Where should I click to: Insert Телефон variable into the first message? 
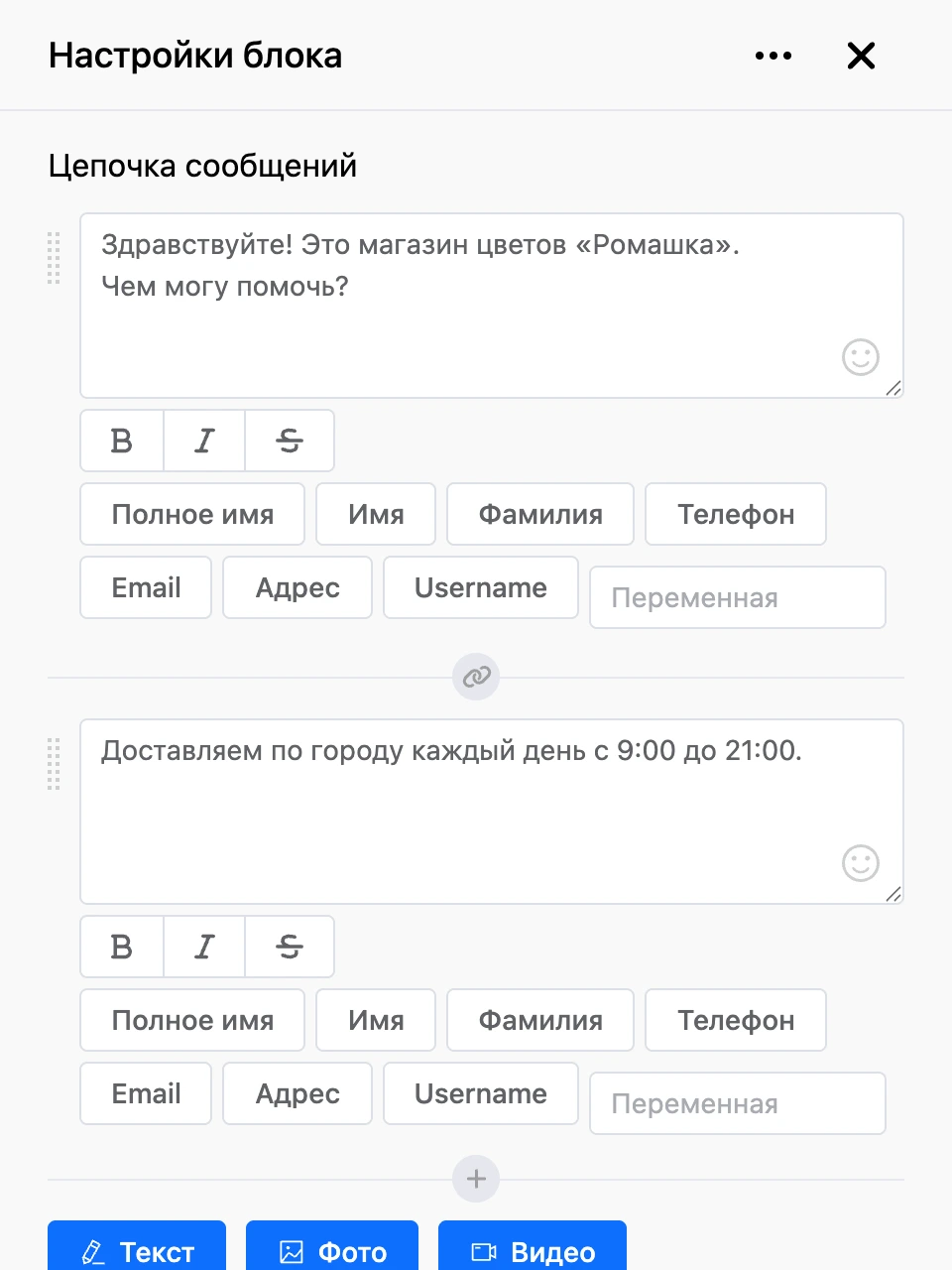point(736,514)
